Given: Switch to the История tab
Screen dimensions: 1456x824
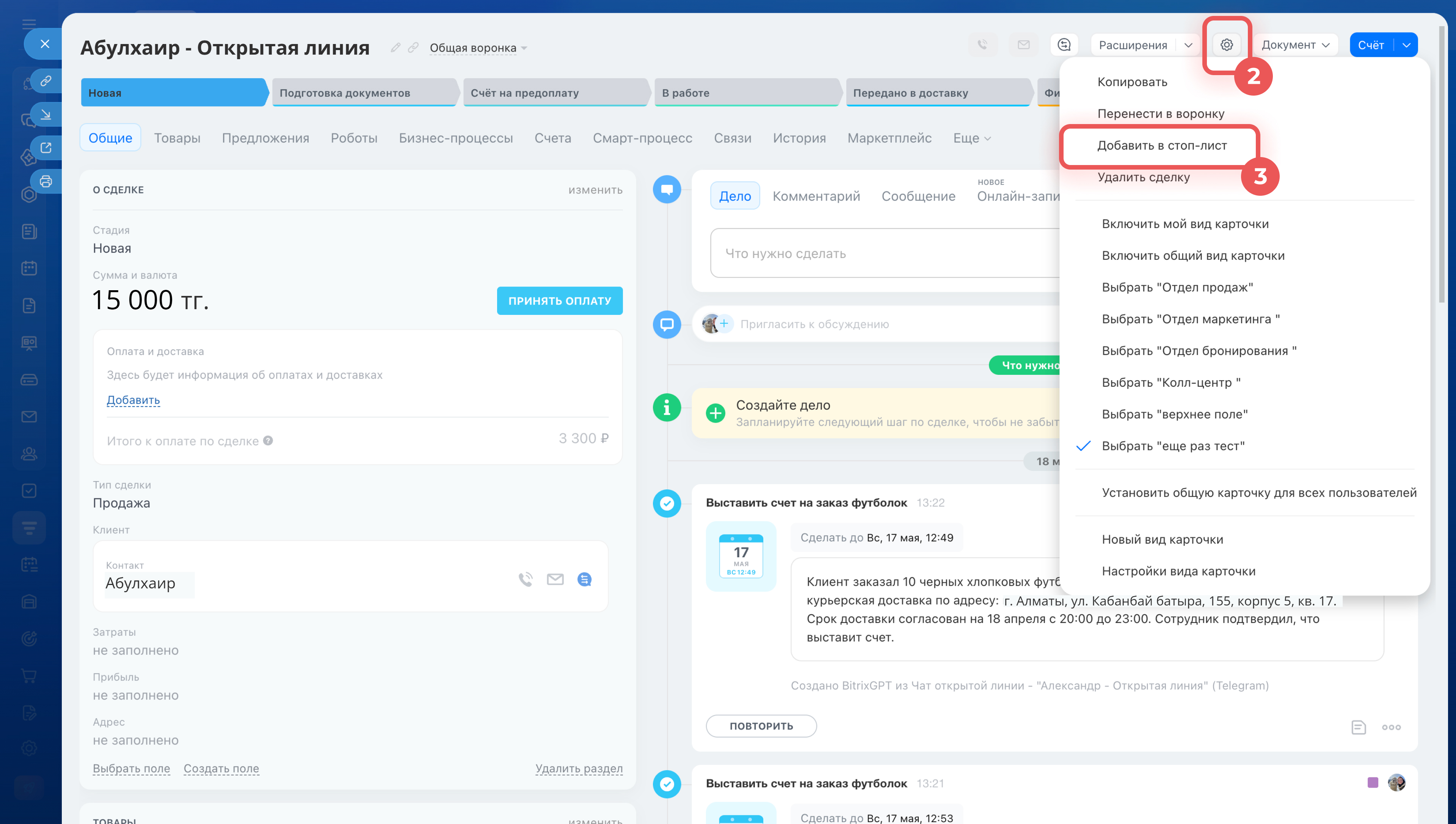Looking at the screenshot, I should click(799, 138).
